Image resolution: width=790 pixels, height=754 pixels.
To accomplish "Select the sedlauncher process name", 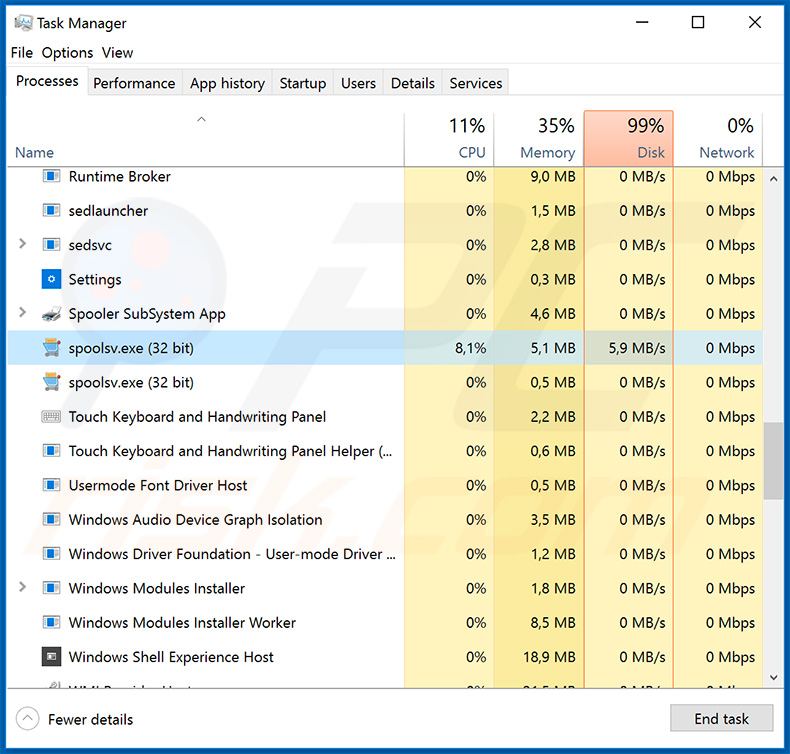I will tap(108, 211).
